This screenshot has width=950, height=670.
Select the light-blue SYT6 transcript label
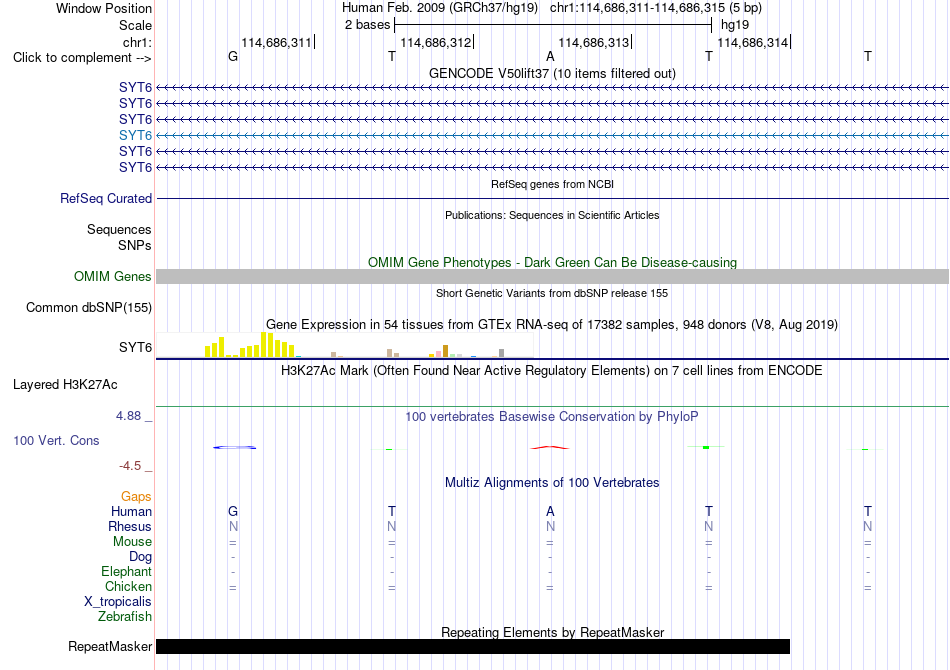(x=135, y=135)
